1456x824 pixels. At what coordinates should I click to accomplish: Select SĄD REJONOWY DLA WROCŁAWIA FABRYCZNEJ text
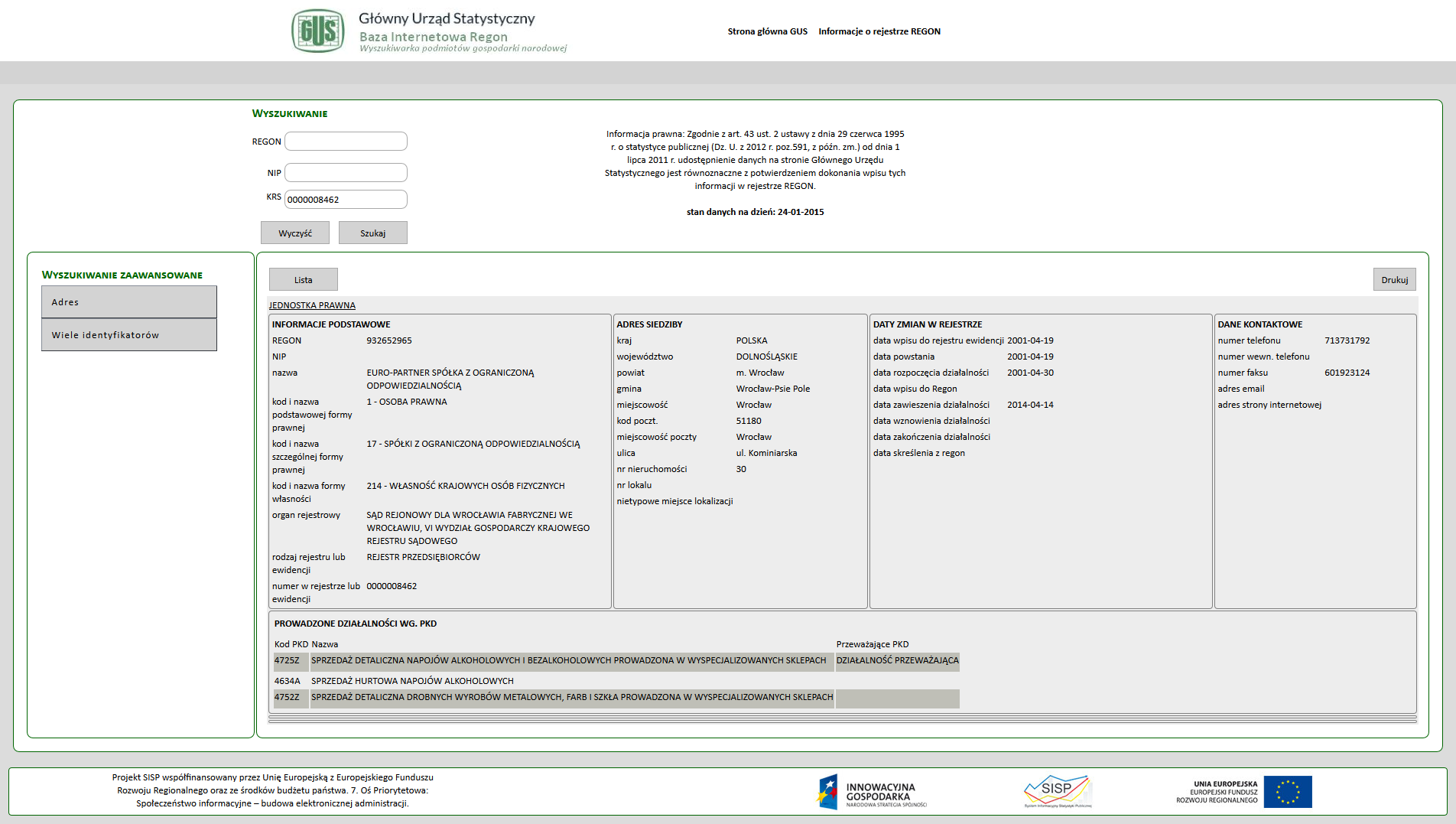pyautogui.click(x=478, y=528)
